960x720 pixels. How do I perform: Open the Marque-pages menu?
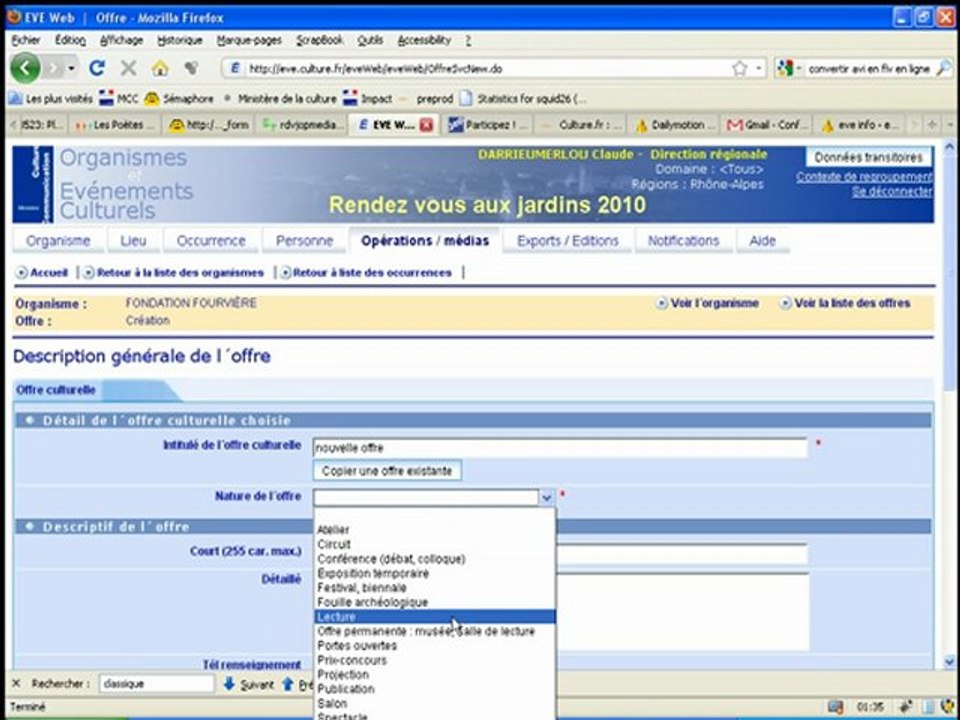tap(249, 40)
